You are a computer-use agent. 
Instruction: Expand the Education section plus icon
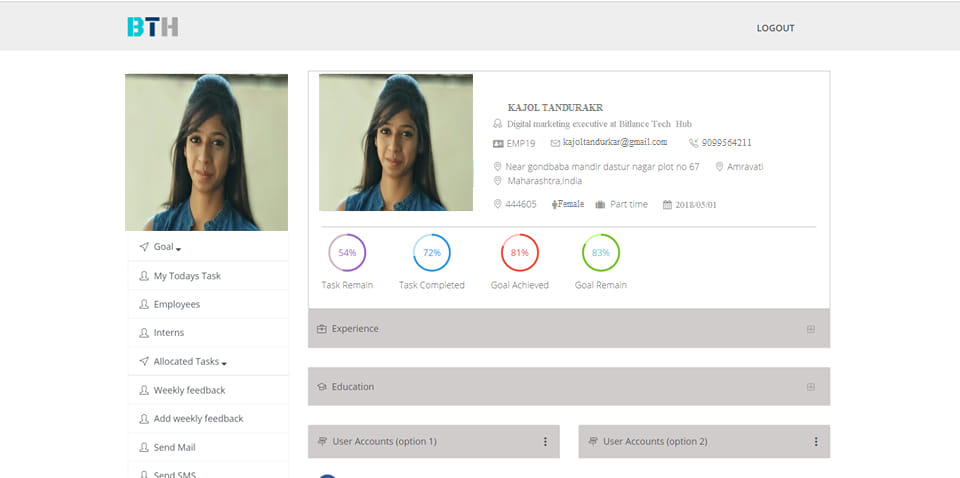click(811, 387)
